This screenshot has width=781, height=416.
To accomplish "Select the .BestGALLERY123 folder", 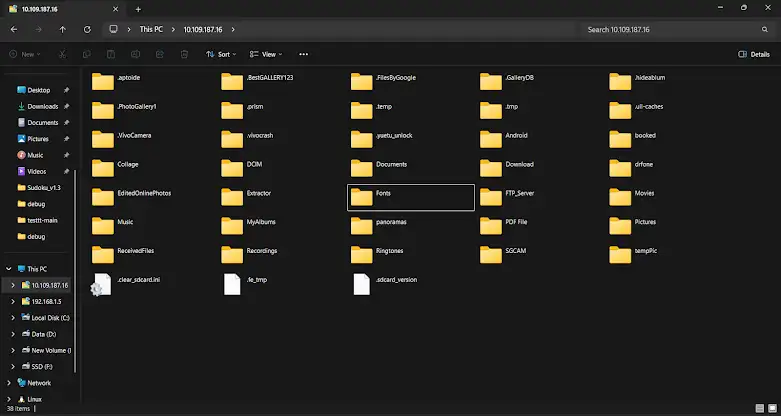I will (x=258, y=81).
